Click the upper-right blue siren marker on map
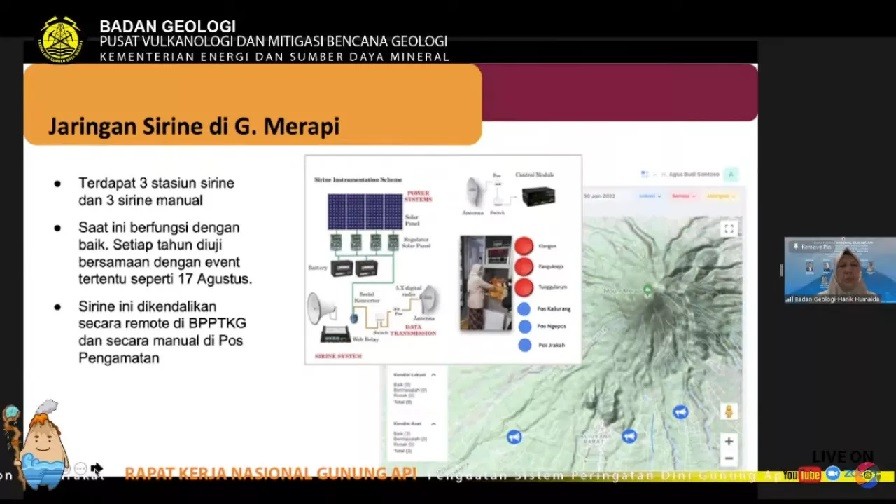The height and width of the screenshot is (504, 896). pos(680,411)
